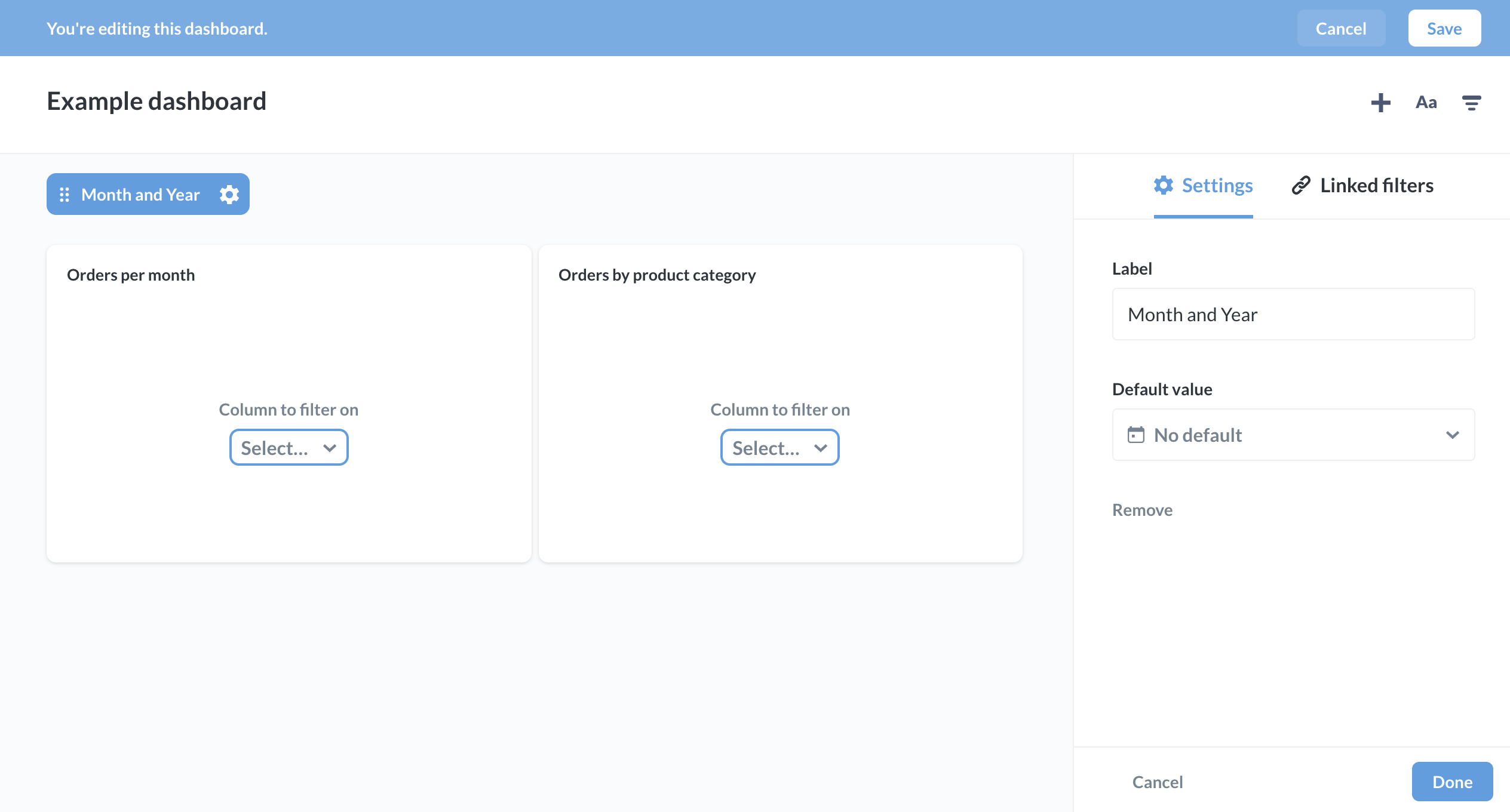Cancel editing in the top banner
The width and height of the screenshot is (1510, 812).
(x=1340, y=29)
